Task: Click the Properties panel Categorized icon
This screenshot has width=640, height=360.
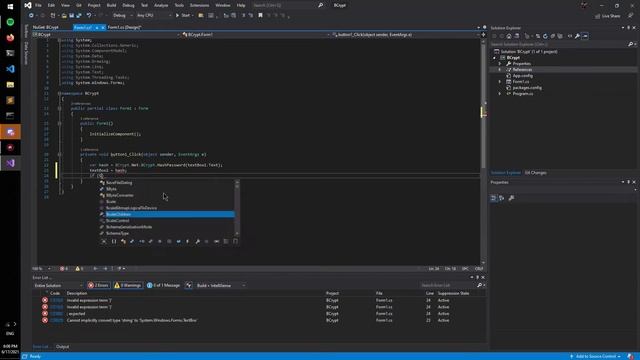Action: click(x=493, y=198)
